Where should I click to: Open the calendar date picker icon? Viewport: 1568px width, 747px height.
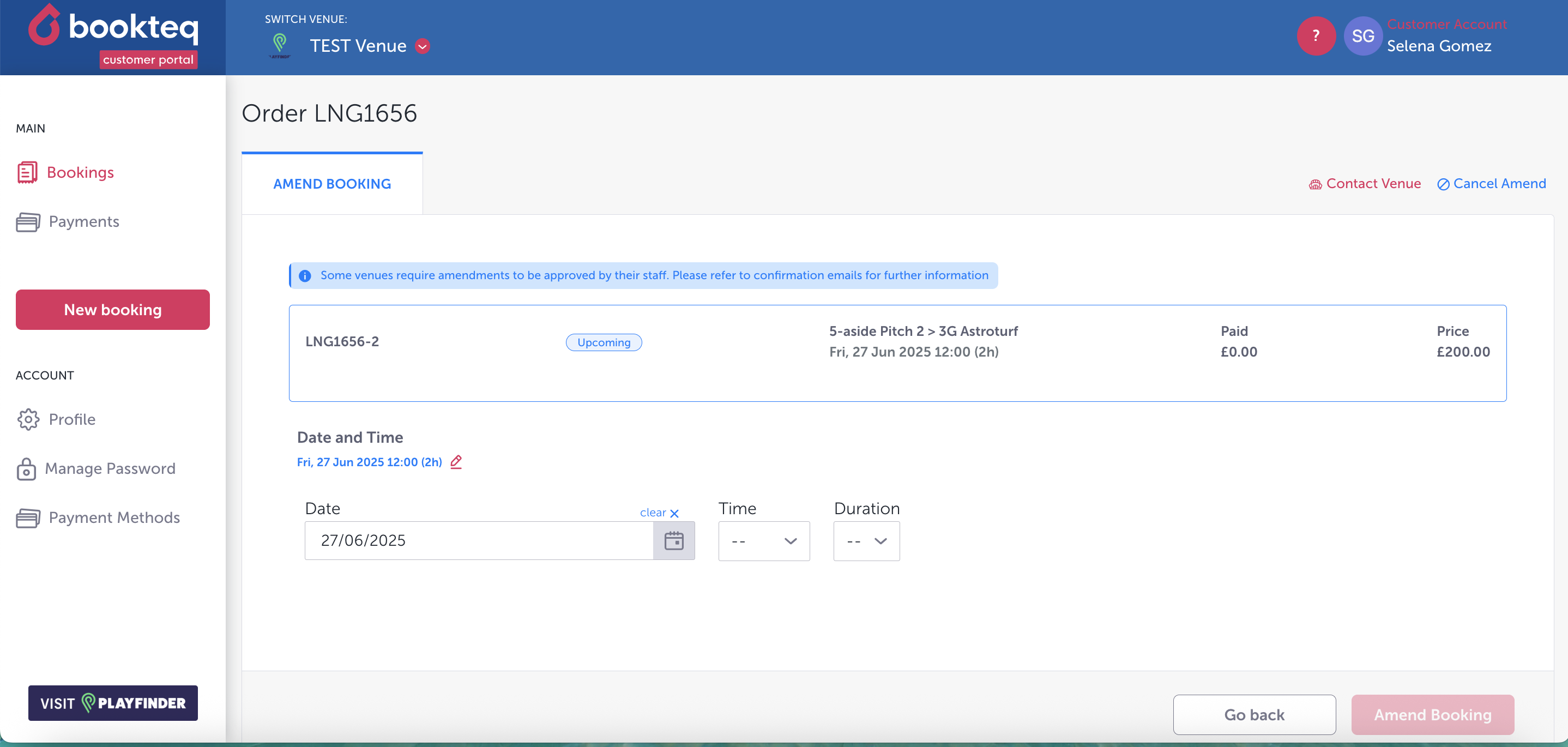(x=674, y=540)
